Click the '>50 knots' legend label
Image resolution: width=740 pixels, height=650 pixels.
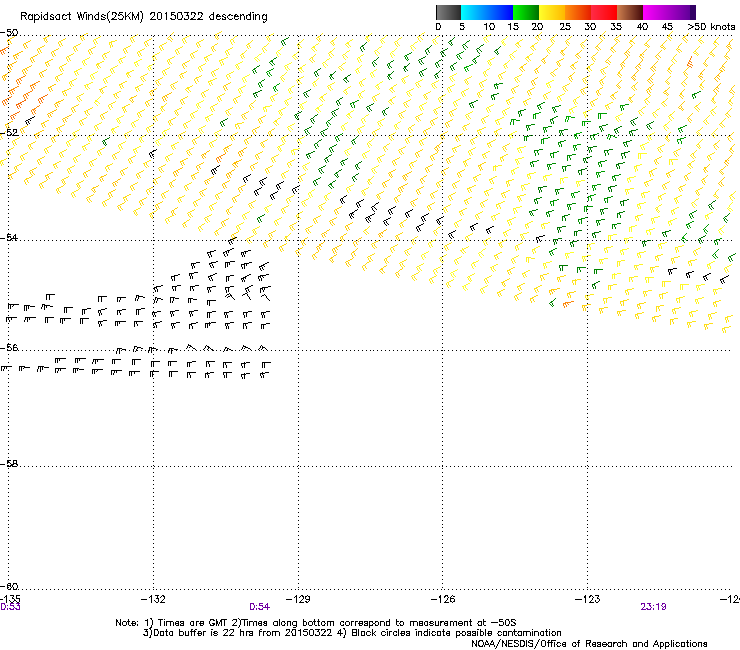pos(711,27)
